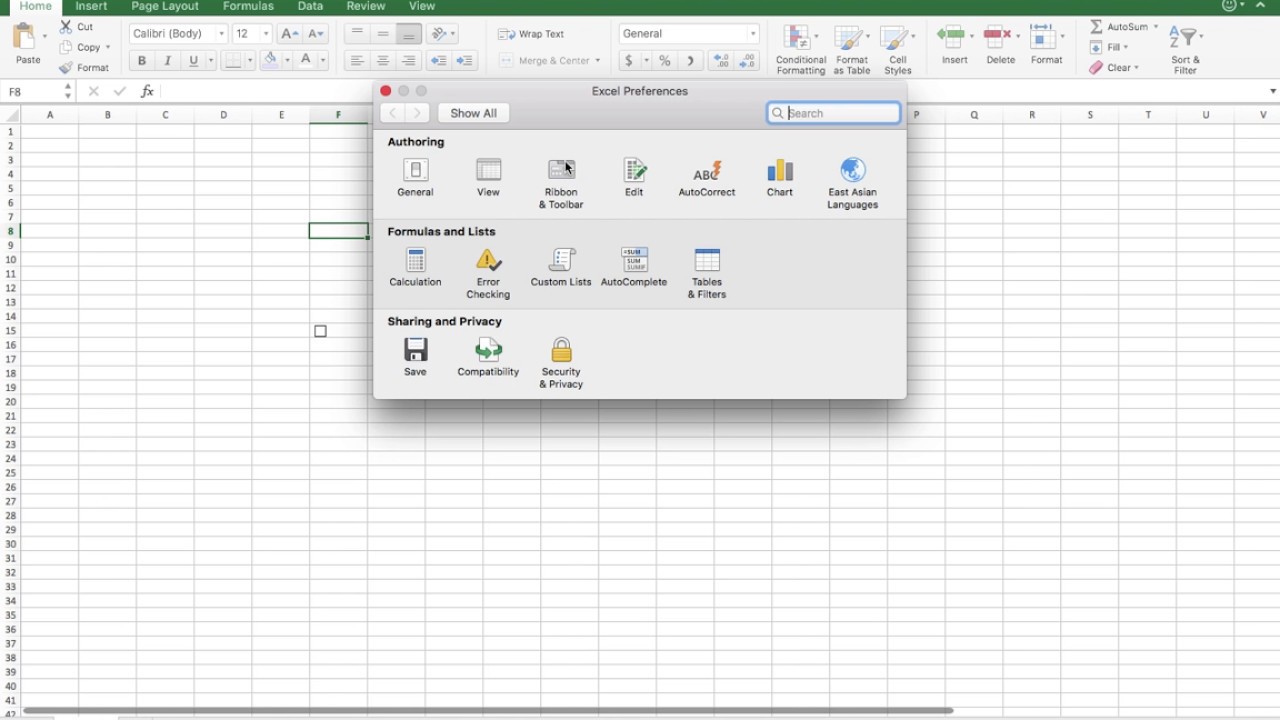Open Edit preferences pane
The height and width of the screenshot is (720, 1280).
634,178
